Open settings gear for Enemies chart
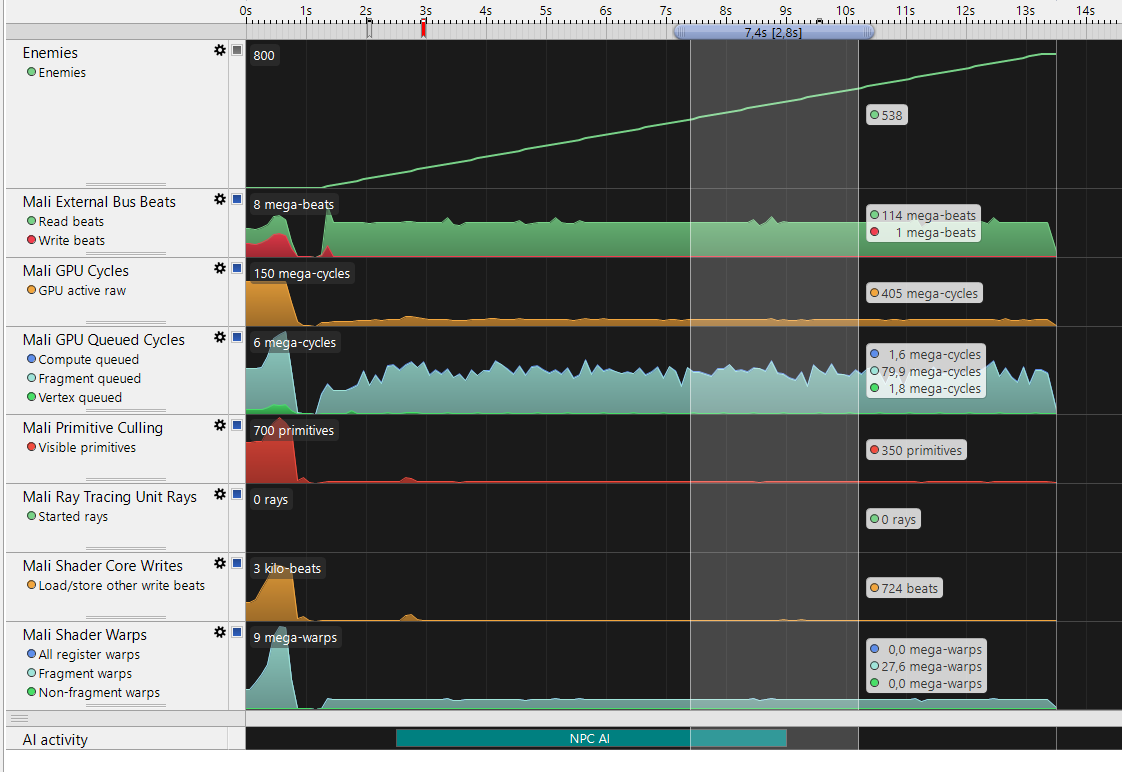 [220, 50]
